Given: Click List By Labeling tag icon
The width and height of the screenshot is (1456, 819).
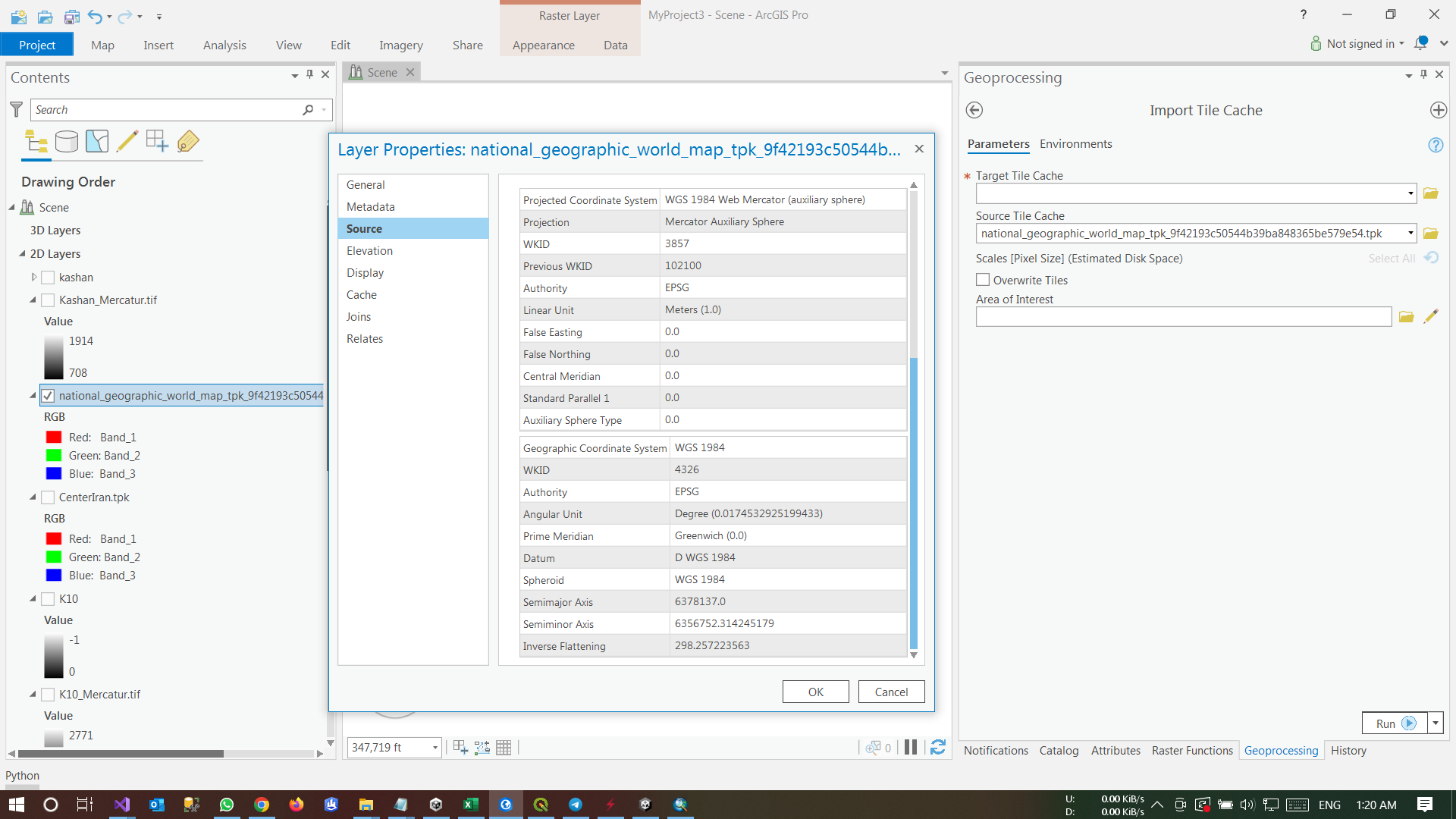Looking at the screenshot, I should click(x=188, y=142).
